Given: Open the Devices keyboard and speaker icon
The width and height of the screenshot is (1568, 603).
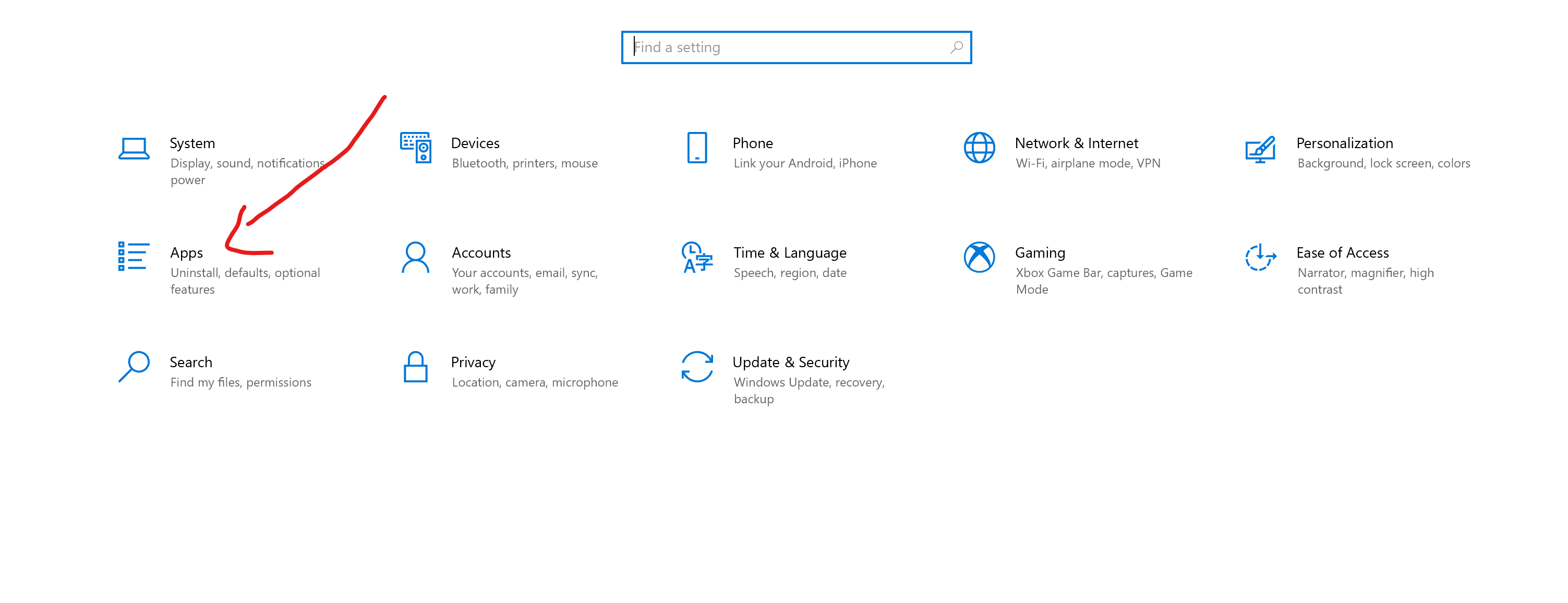Looking at the screenshot, I should coord(416,148).
